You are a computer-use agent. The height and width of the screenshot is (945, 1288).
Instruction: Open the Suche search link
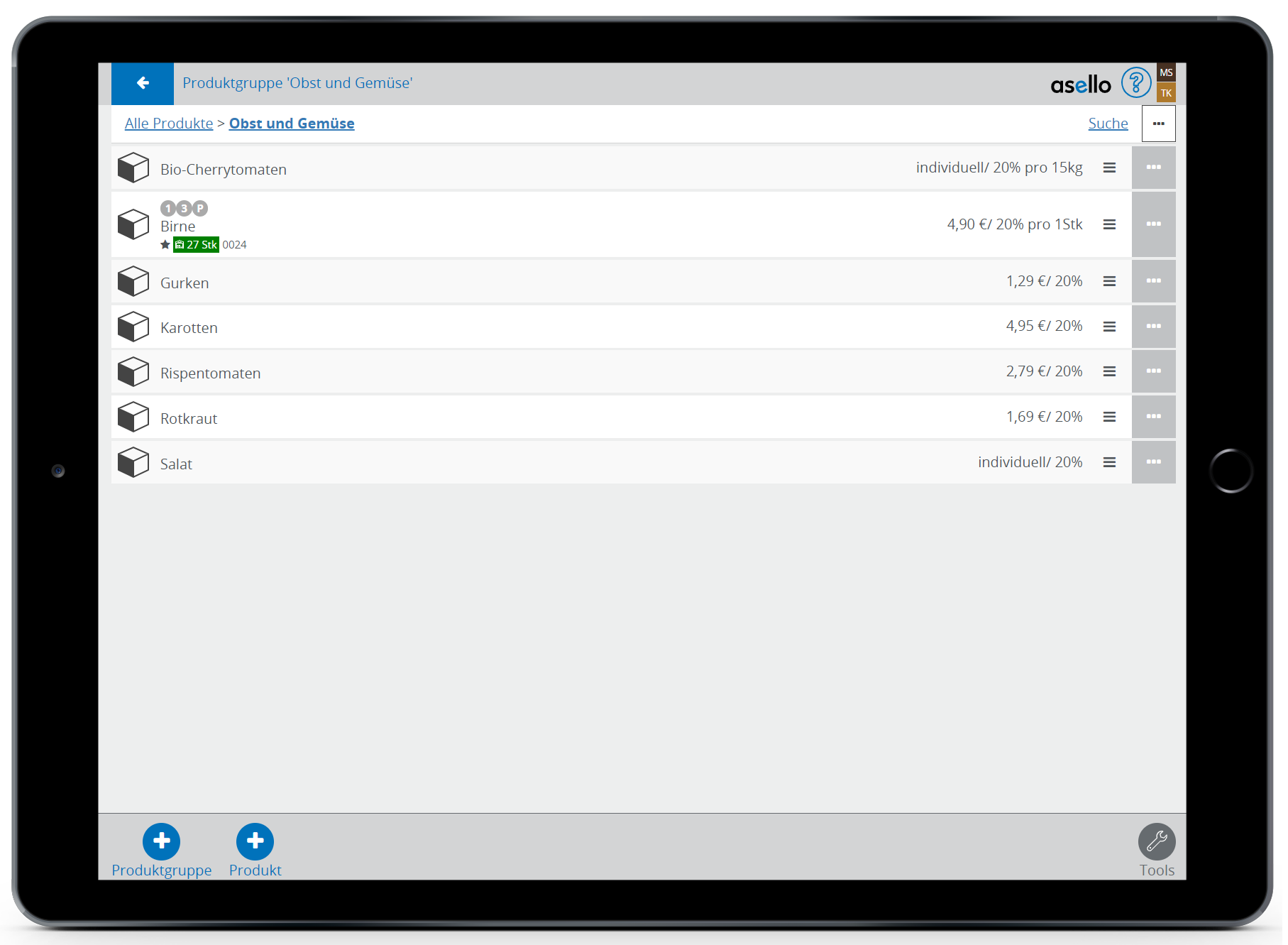coord(1108,124)
